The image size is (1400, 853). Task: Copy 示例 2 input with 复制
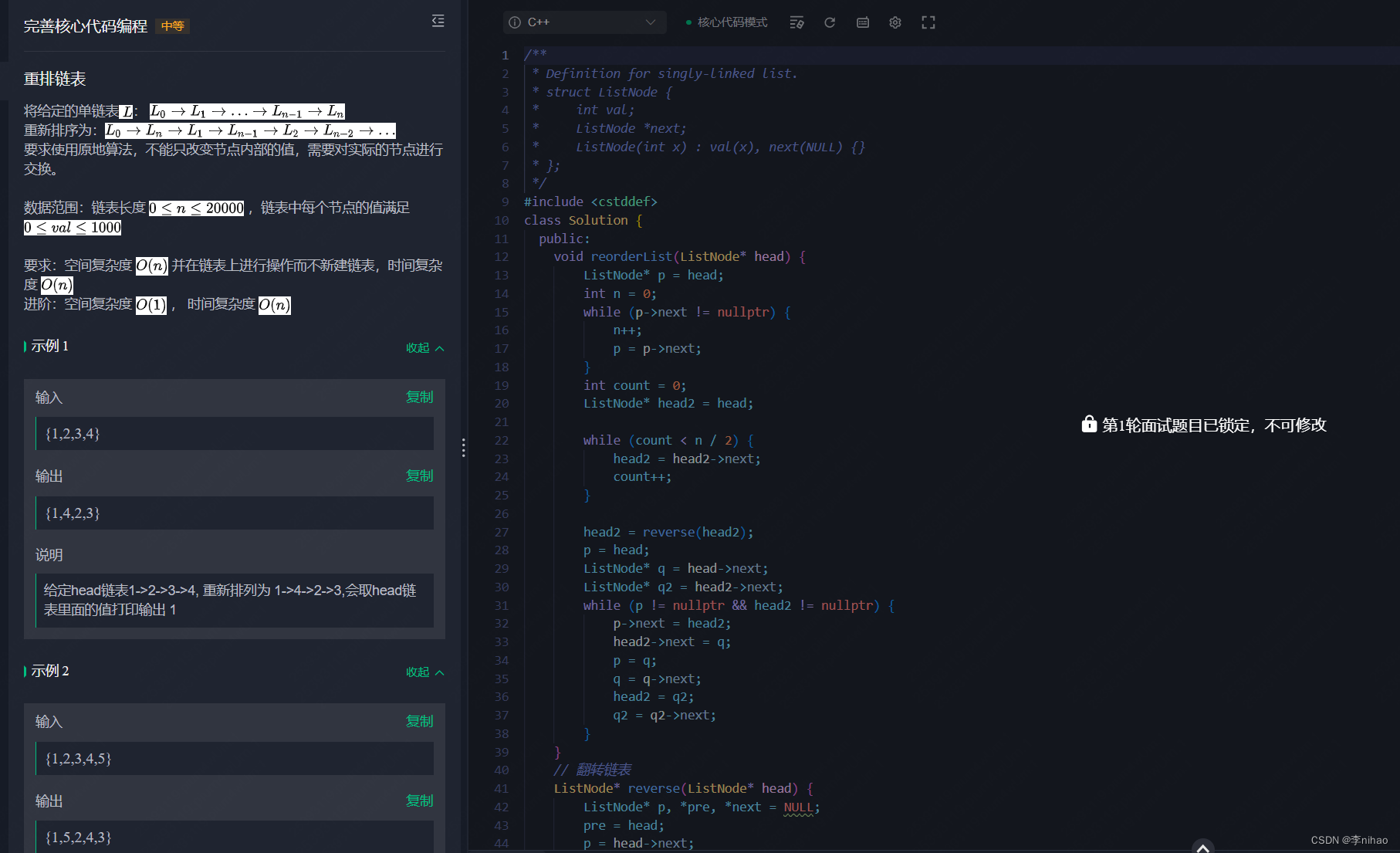pyautogui.click(x=420, y=721)
